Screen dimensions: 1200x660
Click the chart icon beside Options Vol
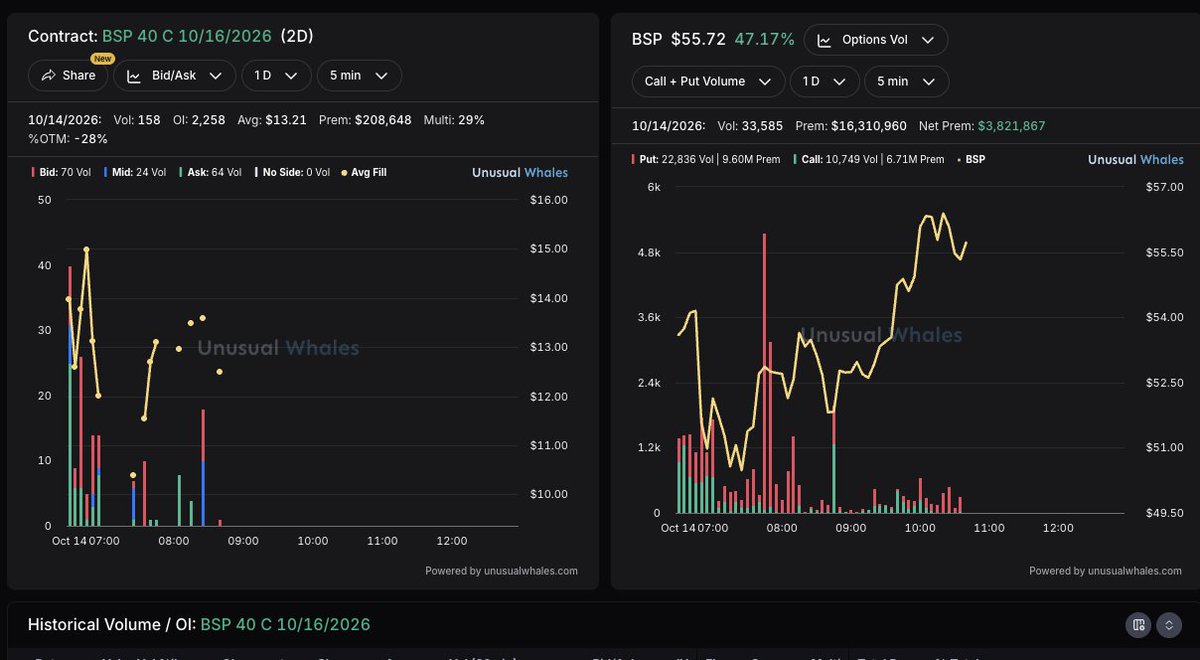(x=825, y=40)
